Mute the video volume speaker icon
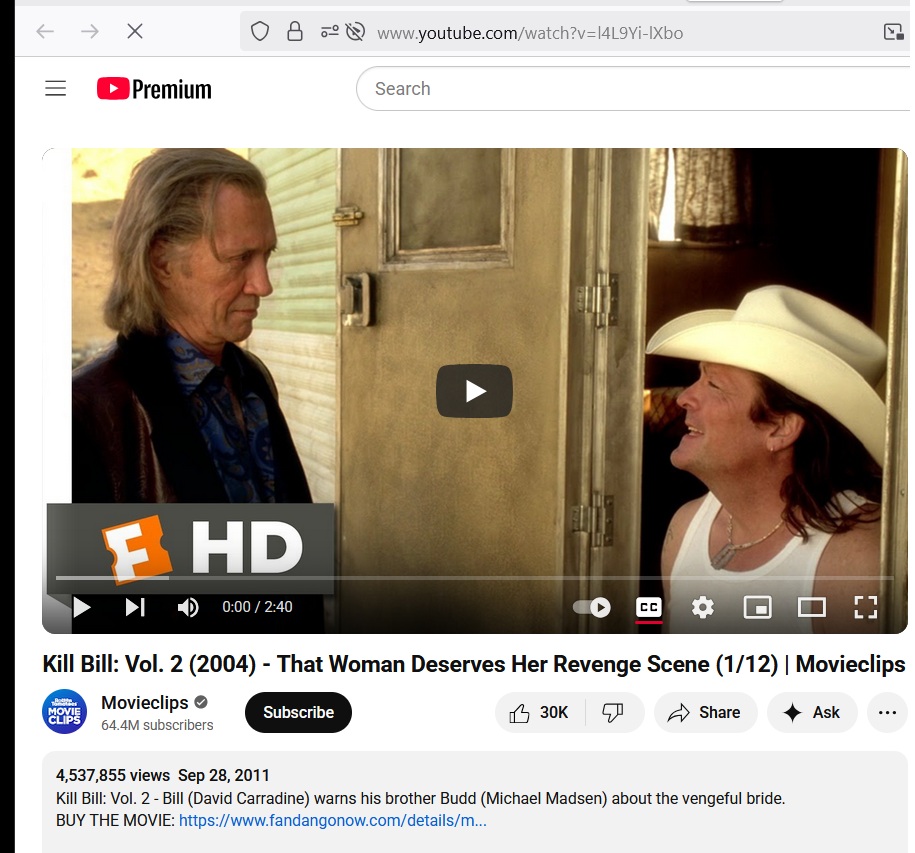Screen dimensions: 915x853 coord(188,607)
